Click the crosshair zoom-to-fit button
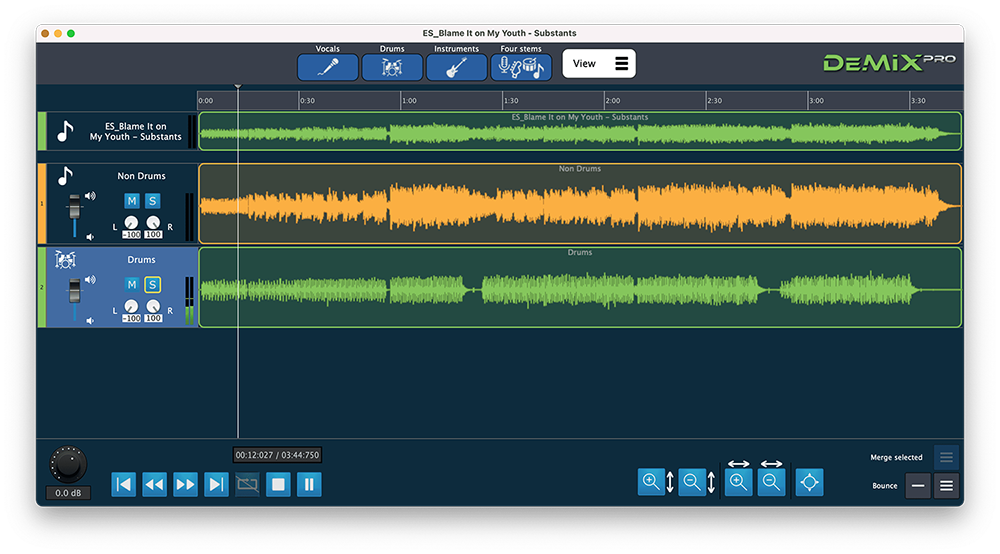The height and width of the screenshot is (554, 1000). (809, 483)
